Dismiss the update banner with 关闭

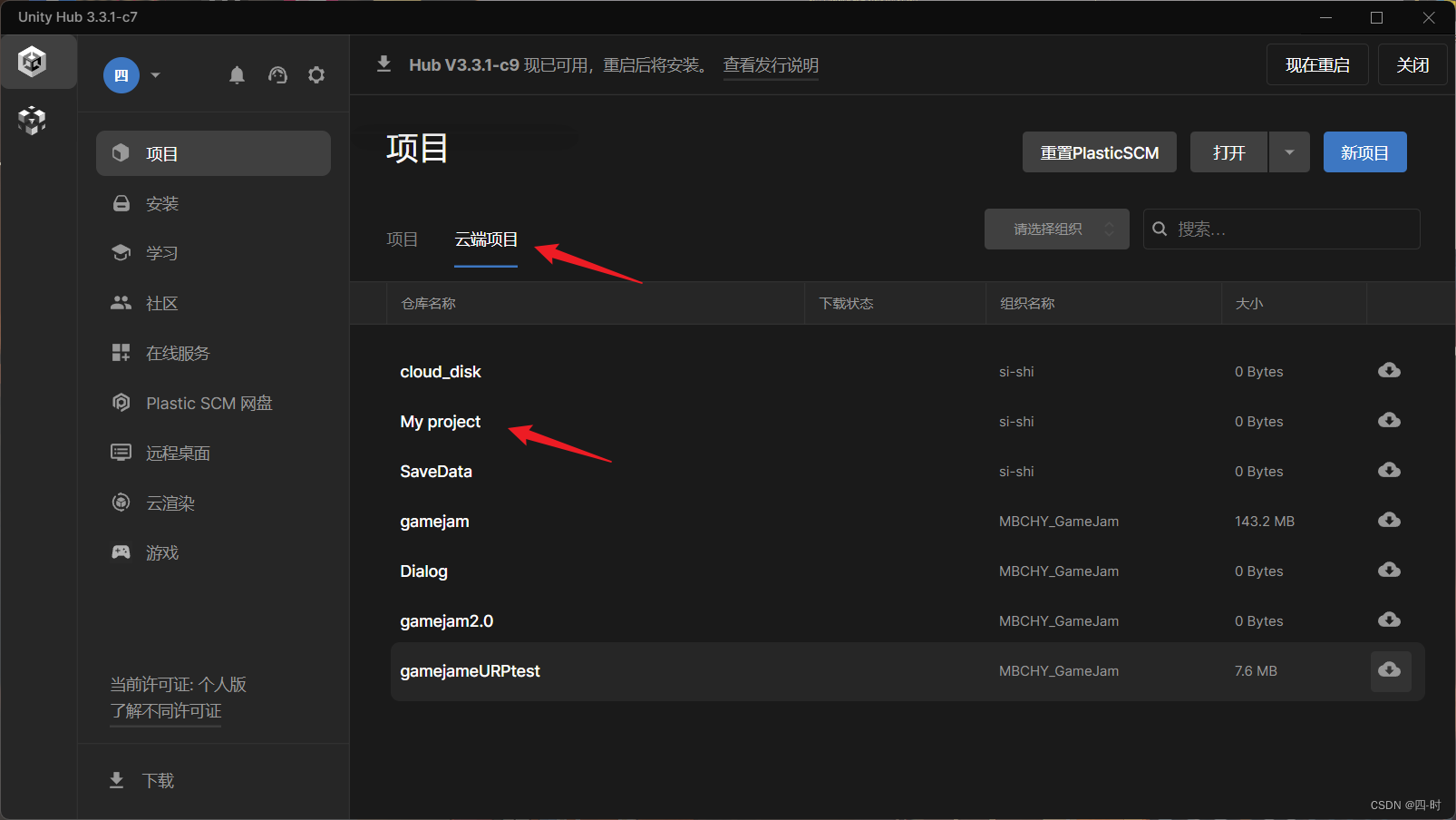click(x=1412, y=64)
